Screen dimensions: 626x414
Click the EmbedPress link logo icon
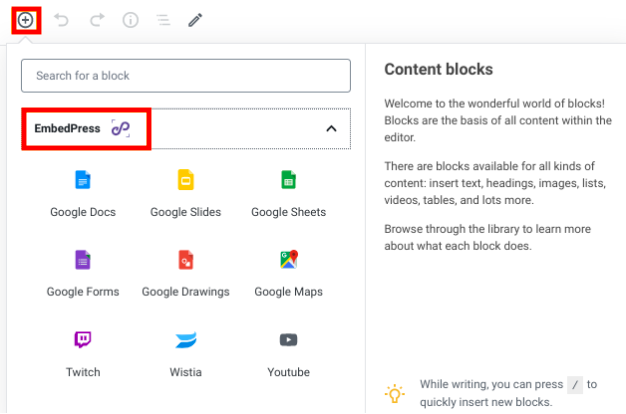point(121,128)
